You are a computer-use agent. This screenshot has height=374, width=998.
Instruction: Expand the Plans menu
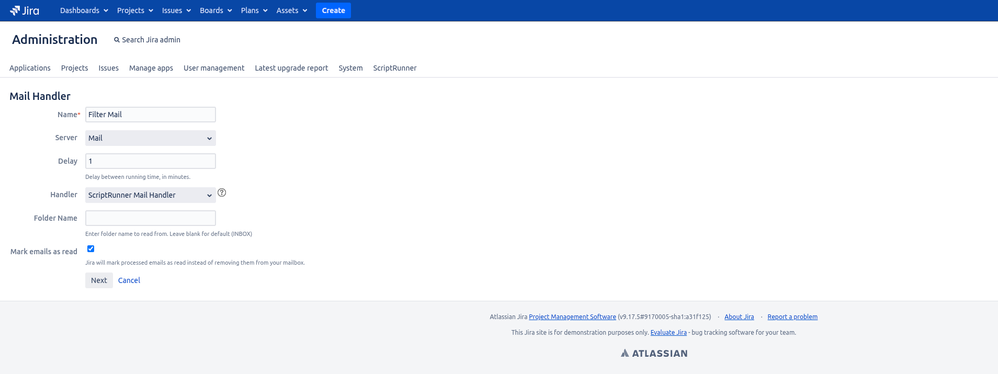[x=254, y=10]
